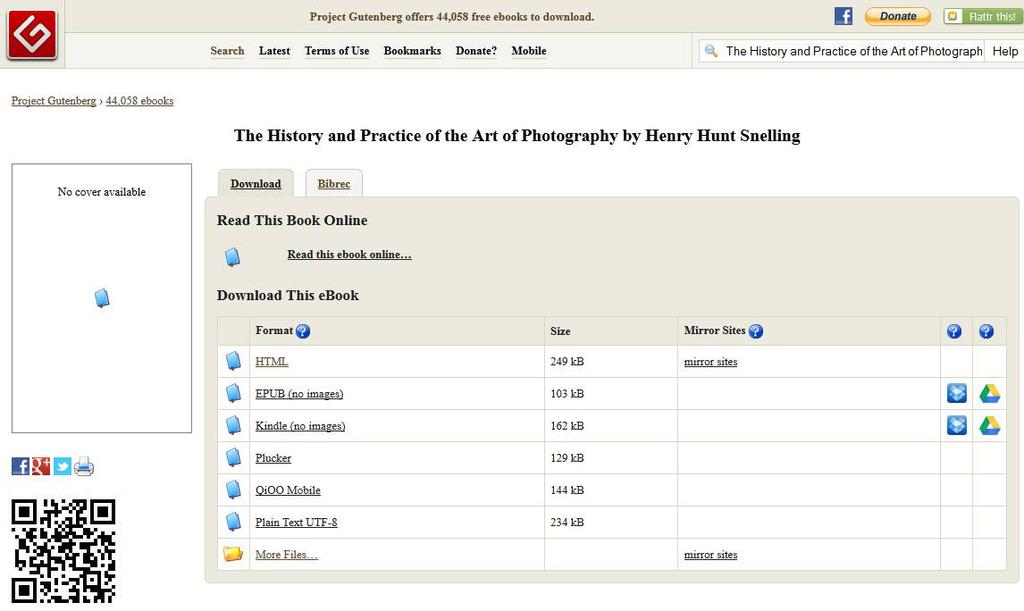This screenshot has width=1024, height=611.
Task: Click the printer icon in sidebar
Action: click(84, 466)
